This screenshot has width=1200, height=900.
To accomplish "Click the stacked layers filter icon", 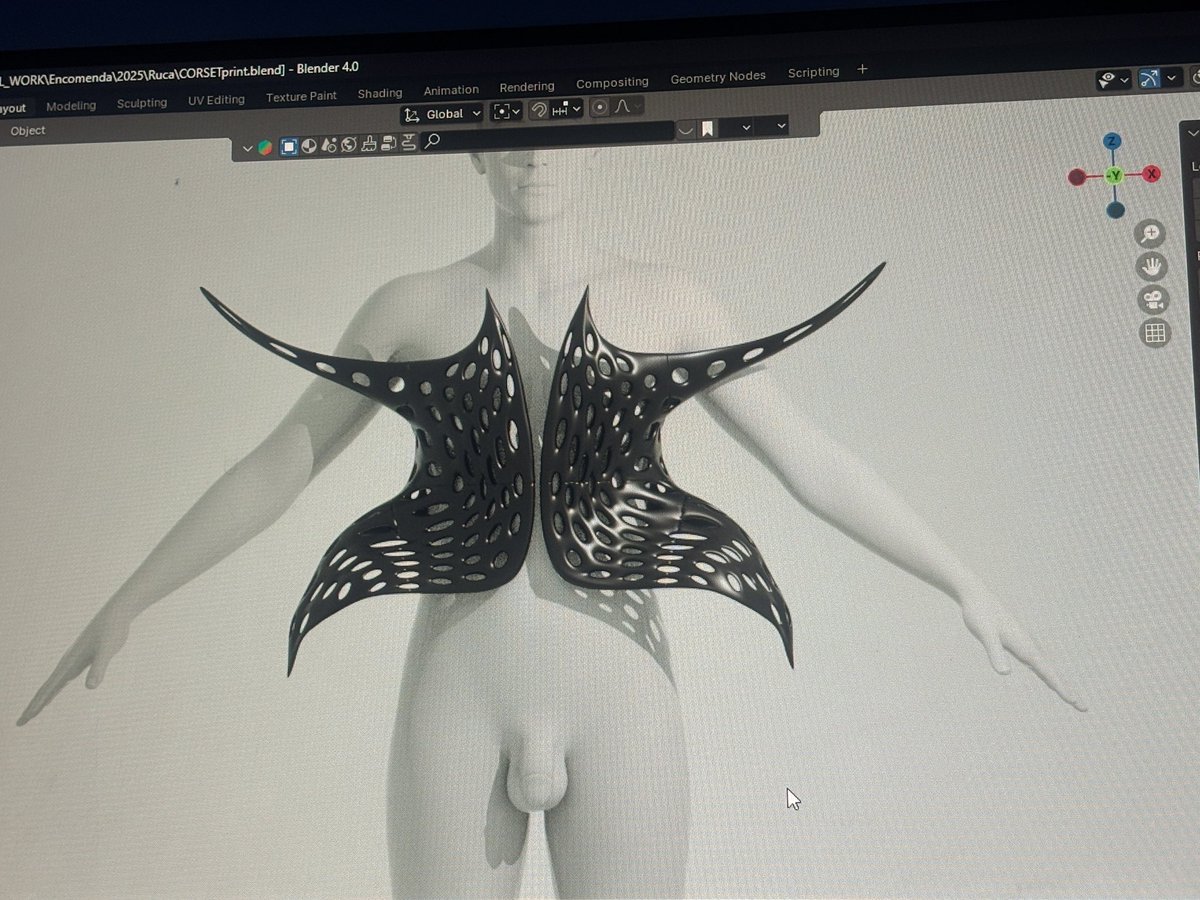I will [x=389, y=143].
